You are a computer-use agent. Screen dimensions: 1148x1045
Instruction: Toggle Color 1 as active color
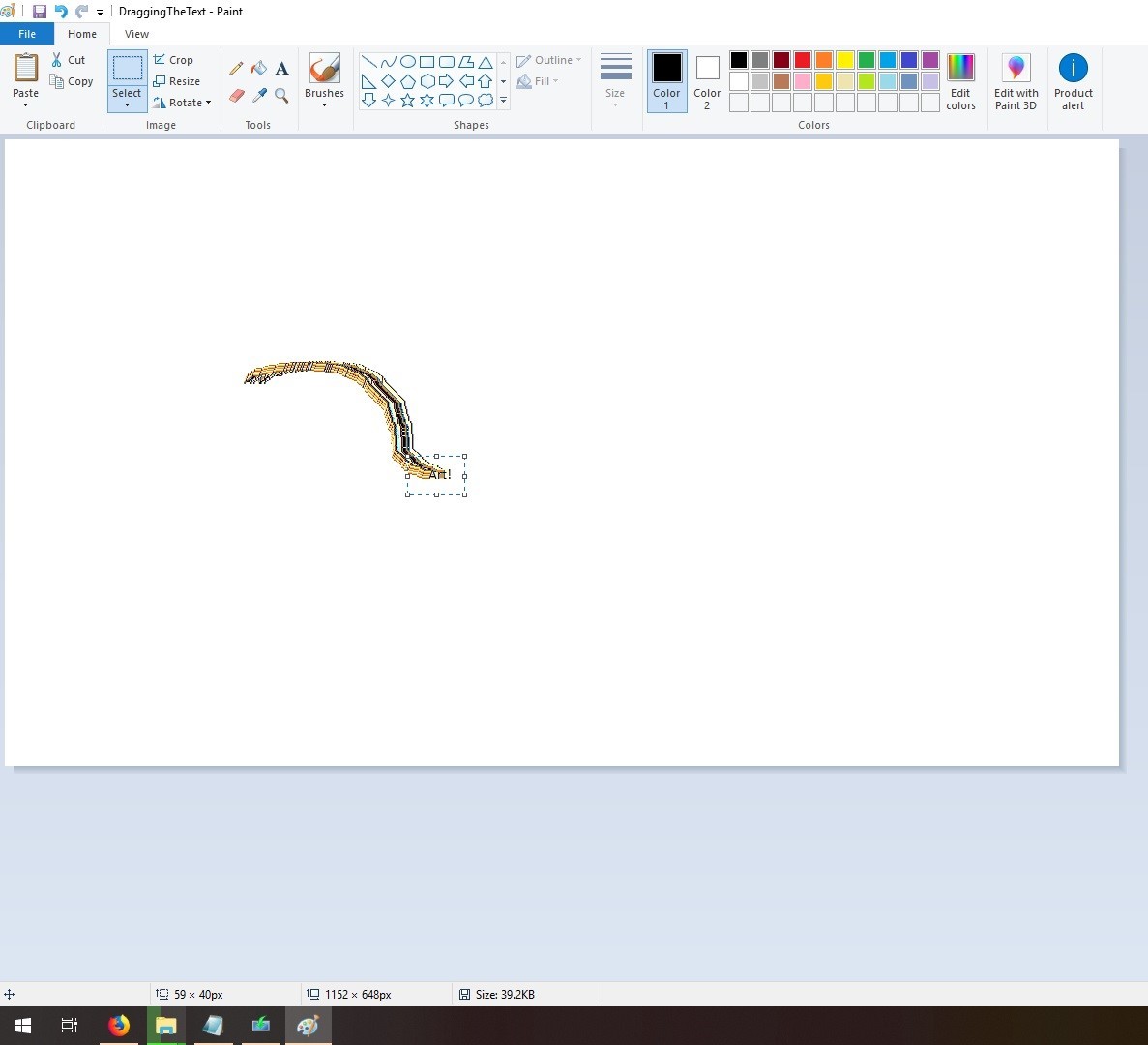[666, 81]
